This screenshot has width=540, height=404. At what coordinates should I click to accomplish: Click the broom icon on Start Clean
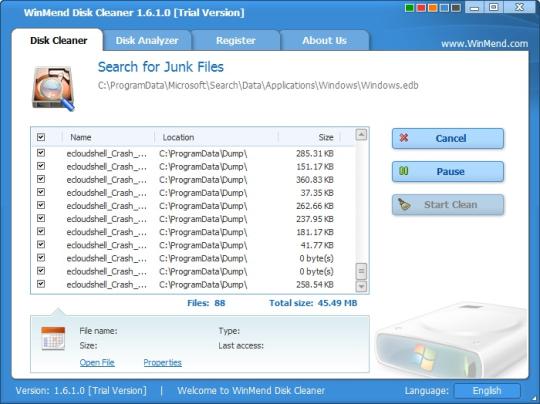click(404, 204)
